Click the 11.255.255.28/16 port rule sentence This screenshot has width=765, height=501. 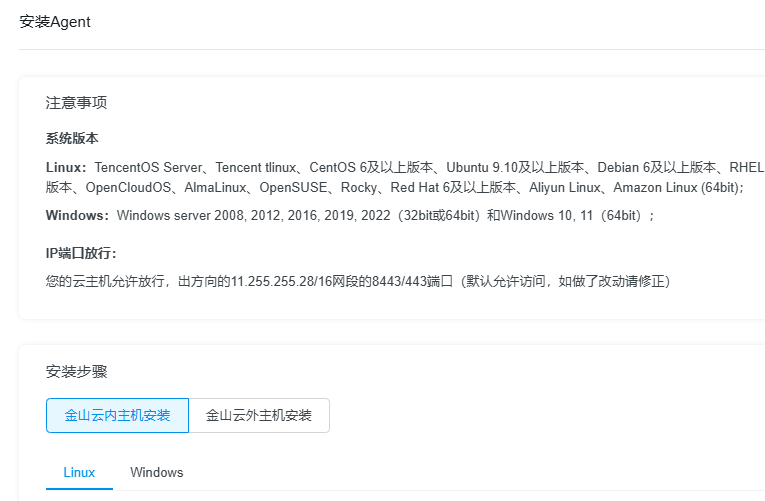pos(358,281)
